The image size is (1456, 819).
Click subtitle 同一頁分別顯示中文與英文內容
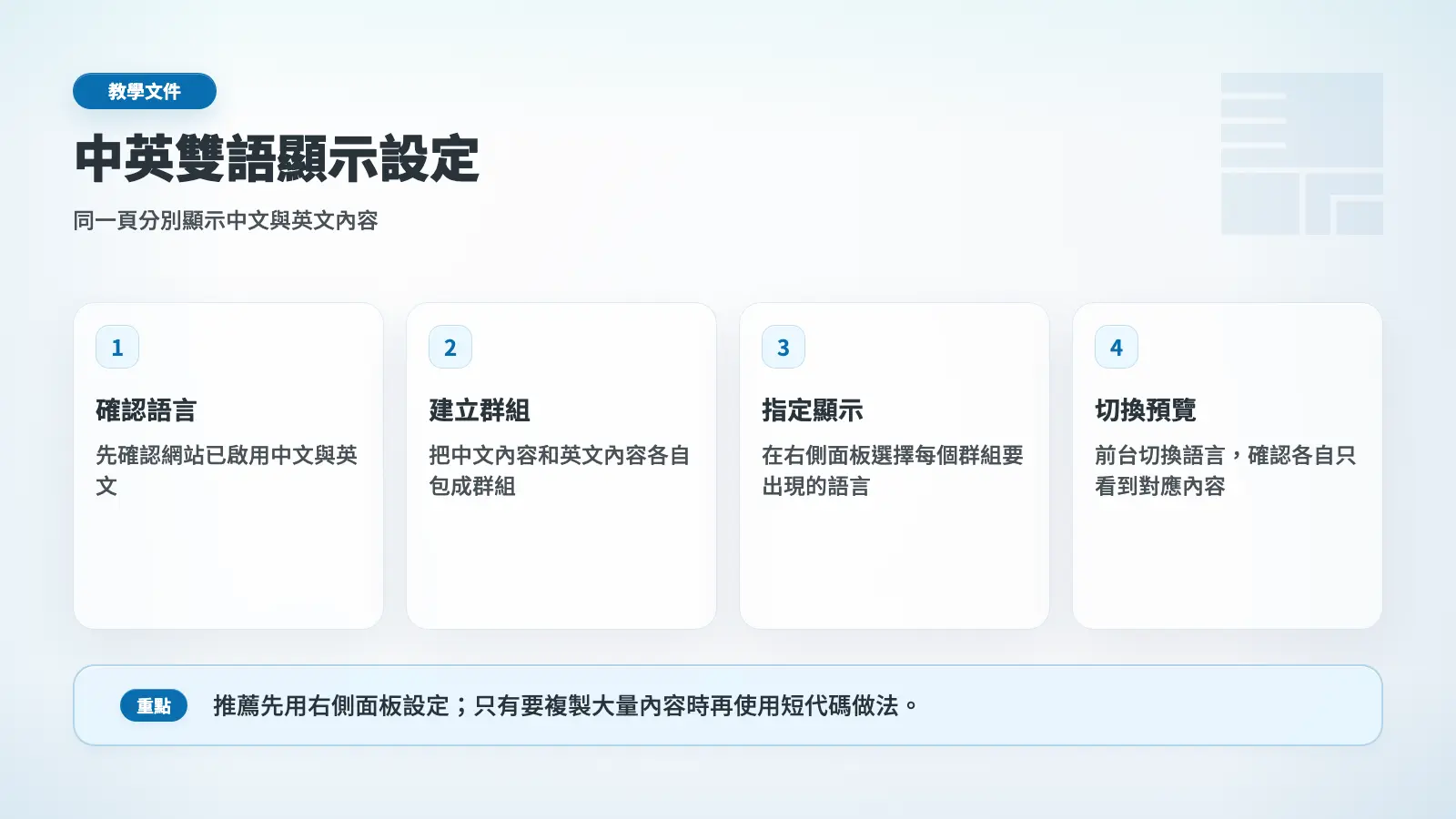coord(226,220)
